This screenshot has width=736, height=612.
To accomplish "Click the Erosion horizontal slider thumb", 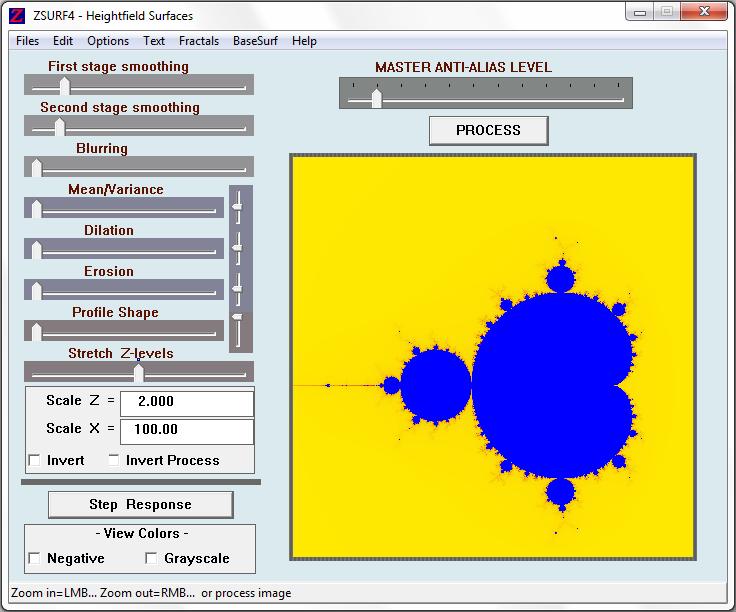I will [36, 291].
